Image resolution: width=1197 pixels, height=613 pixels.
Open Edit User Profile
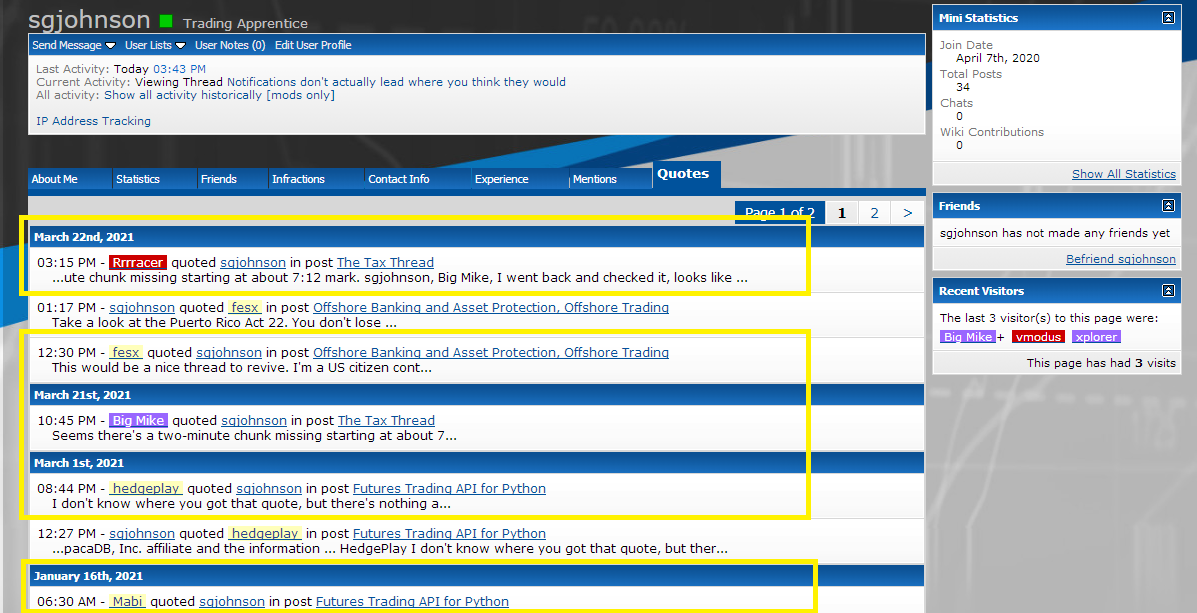click(x=313, y=45)
